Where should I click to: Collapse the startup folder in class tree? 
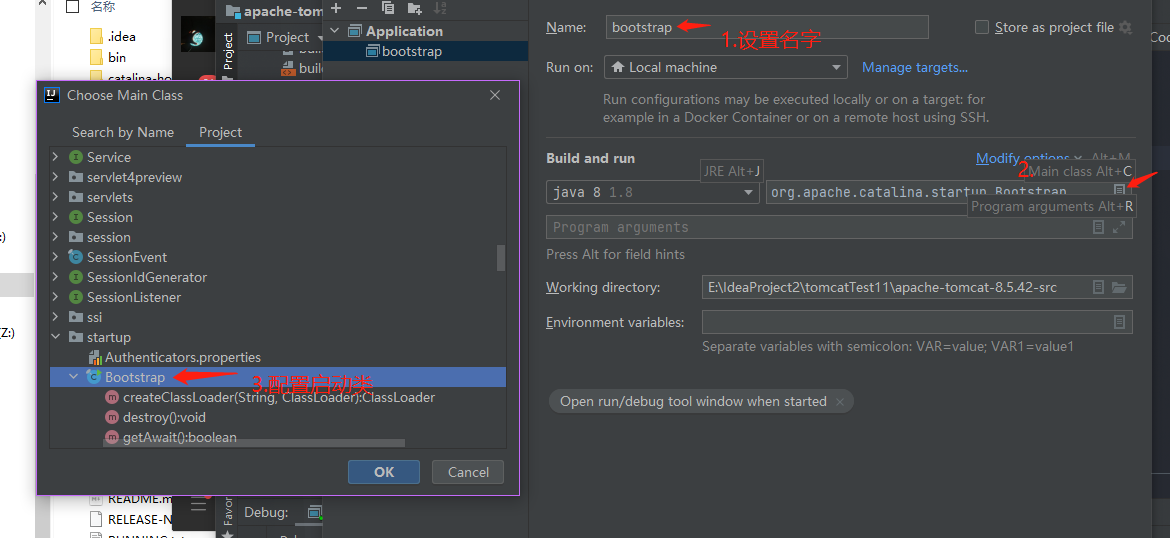coord(56,338)
